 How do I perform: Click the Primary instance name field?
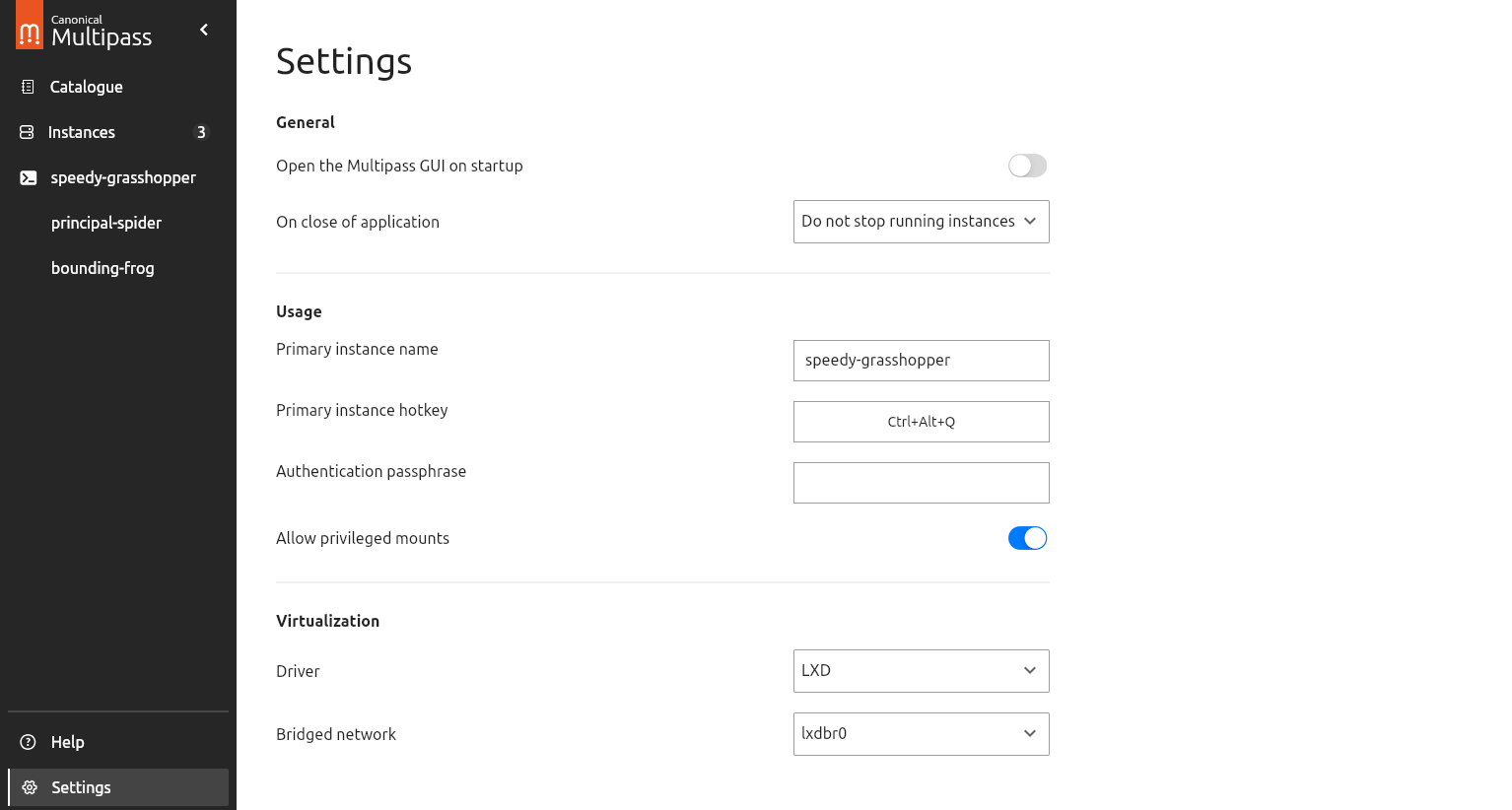pos(921,361)
